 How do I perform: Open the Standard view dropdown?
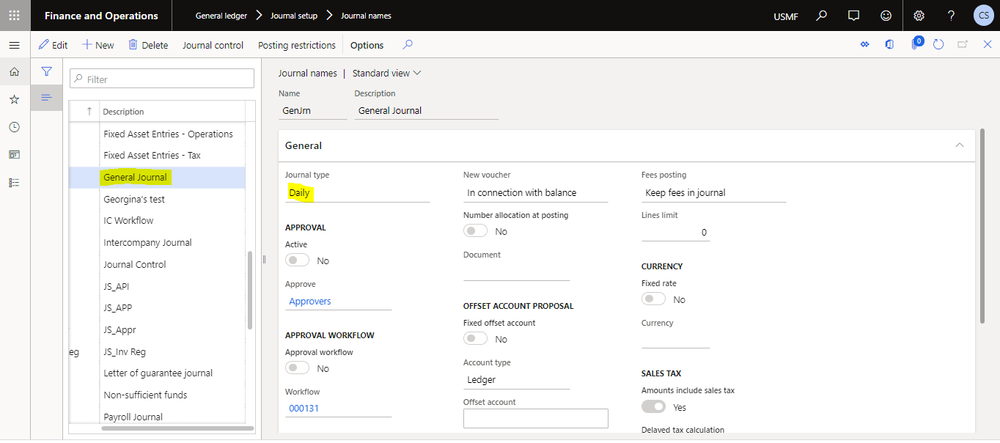tap(387, 73)
